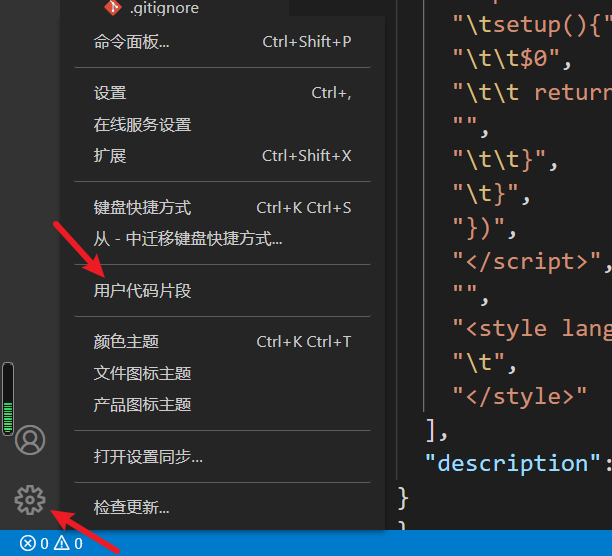The width and height of the screenshot is (612, 556).
Task: Click the "</style>" line in editor
Action: (519, 396)
